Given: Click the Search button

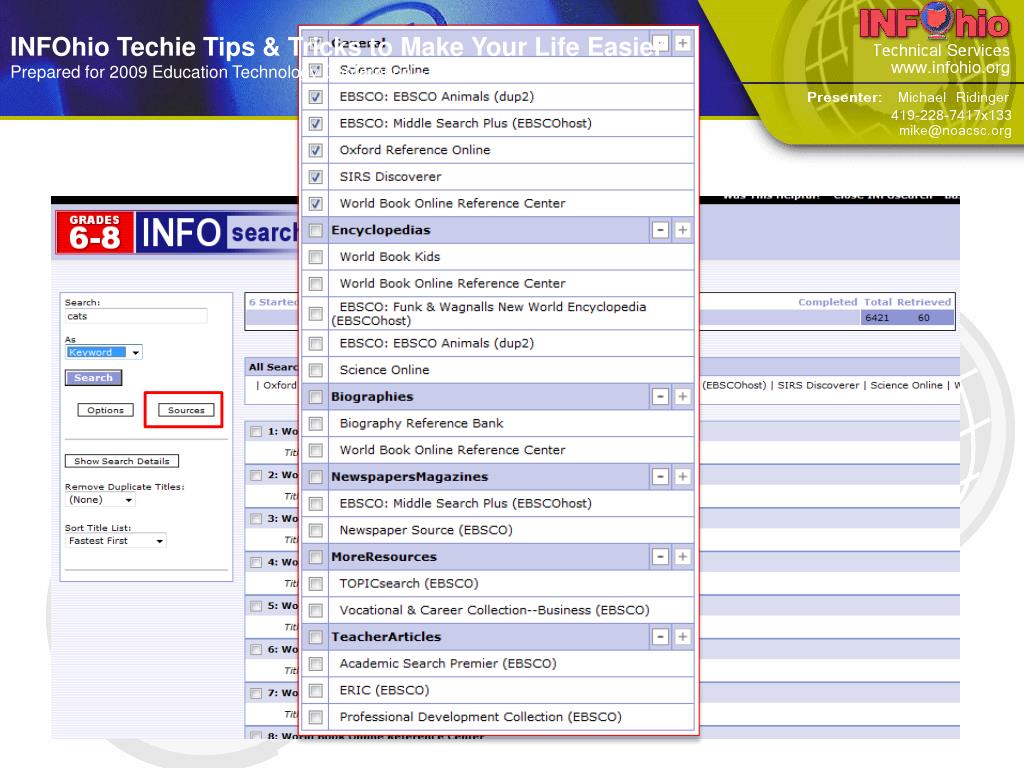Looking at the screenshot, I should [93, 377].
